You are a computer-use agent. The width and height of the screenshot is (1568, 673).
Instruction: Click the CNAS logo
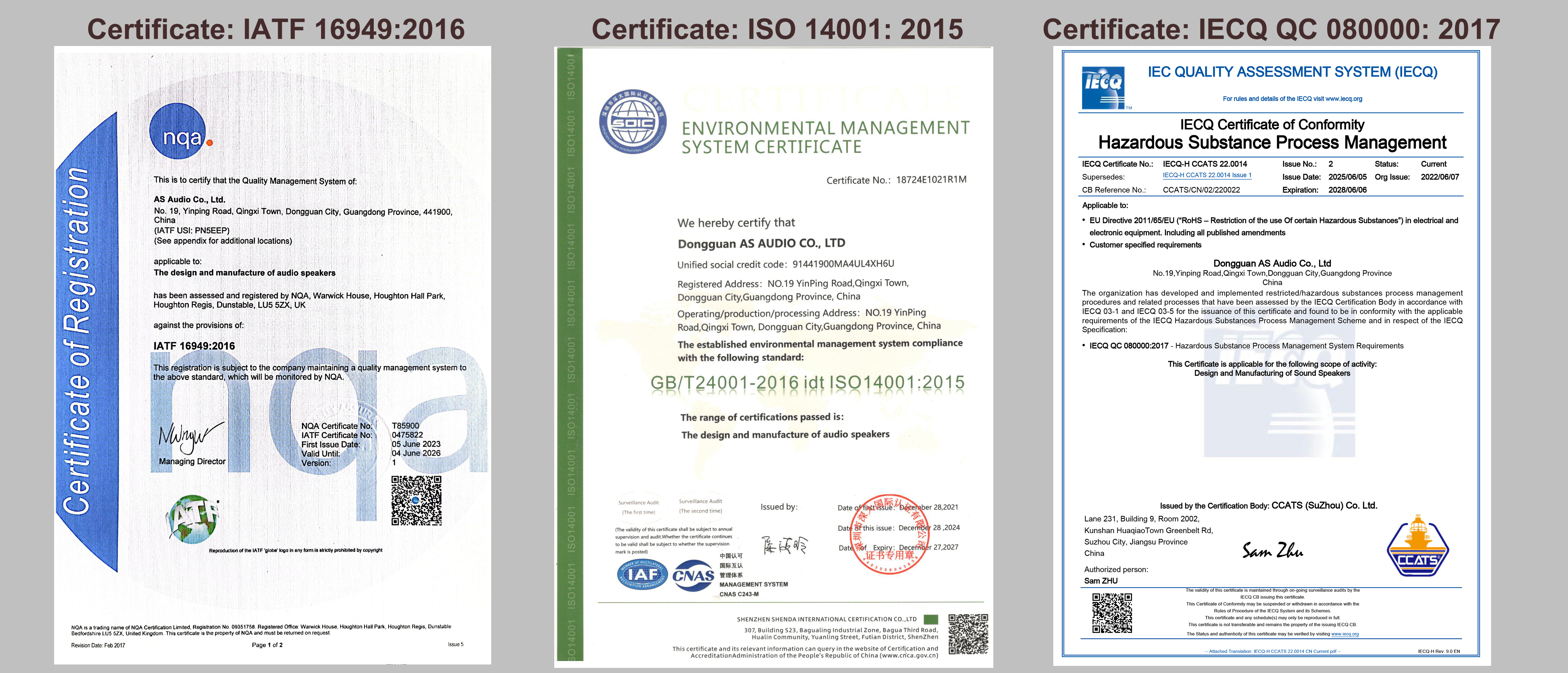[693, 576]
